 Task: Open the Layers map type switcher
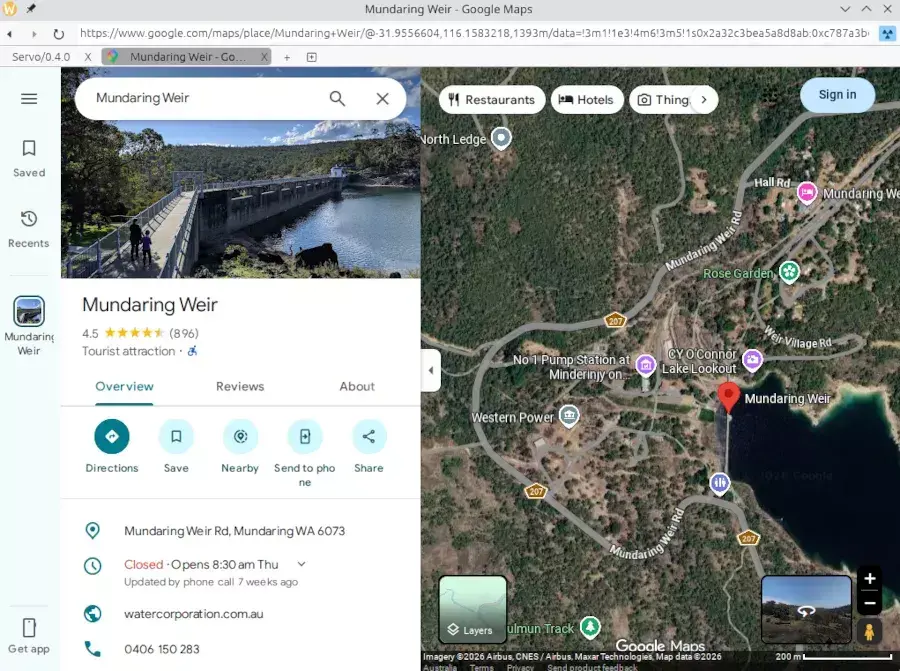pos(472,609)
